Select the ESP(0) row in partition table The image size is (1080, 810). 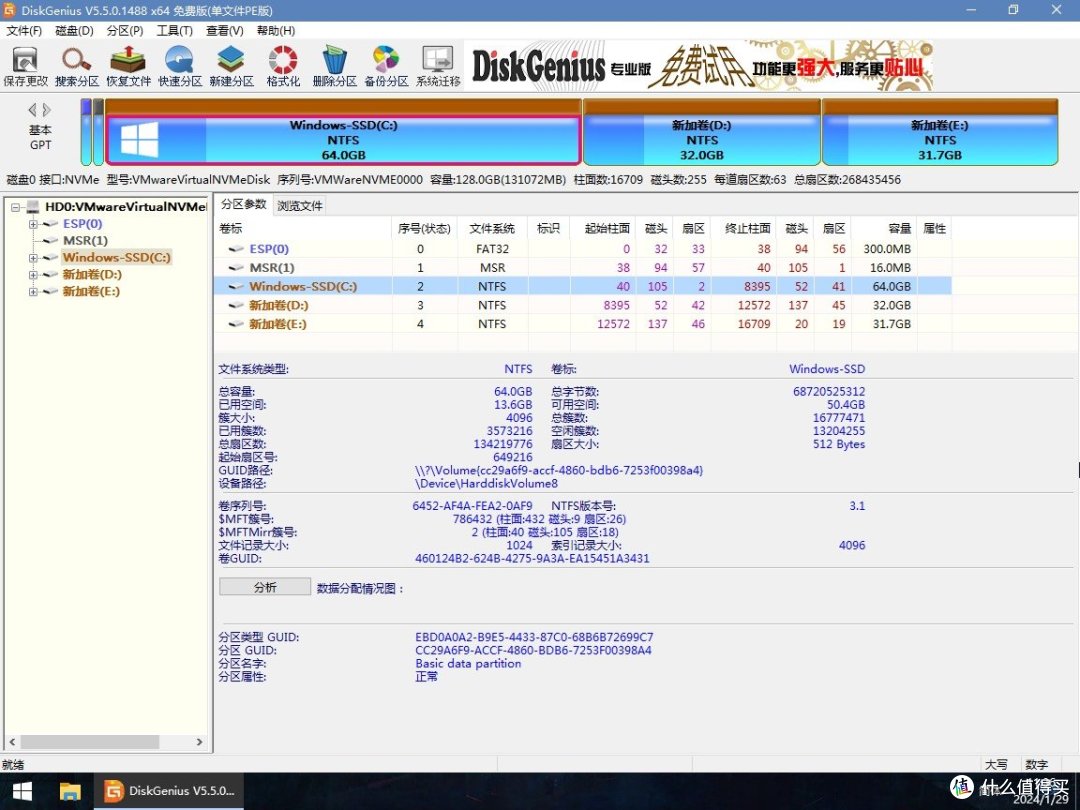[x=584, y=249]
